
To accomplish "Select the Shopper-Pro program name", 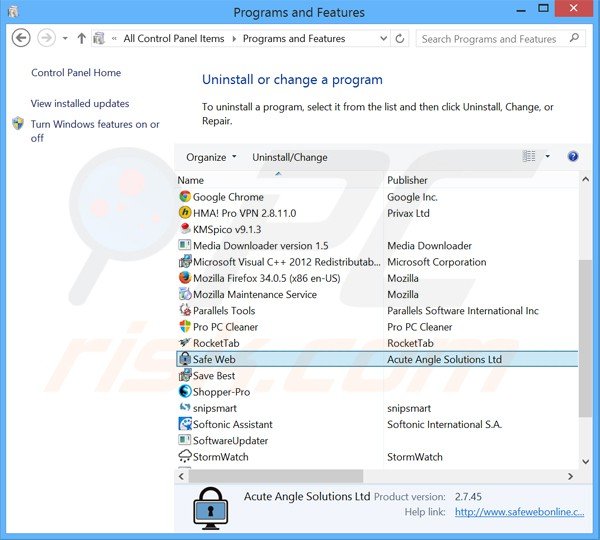I will coord(222,392).
